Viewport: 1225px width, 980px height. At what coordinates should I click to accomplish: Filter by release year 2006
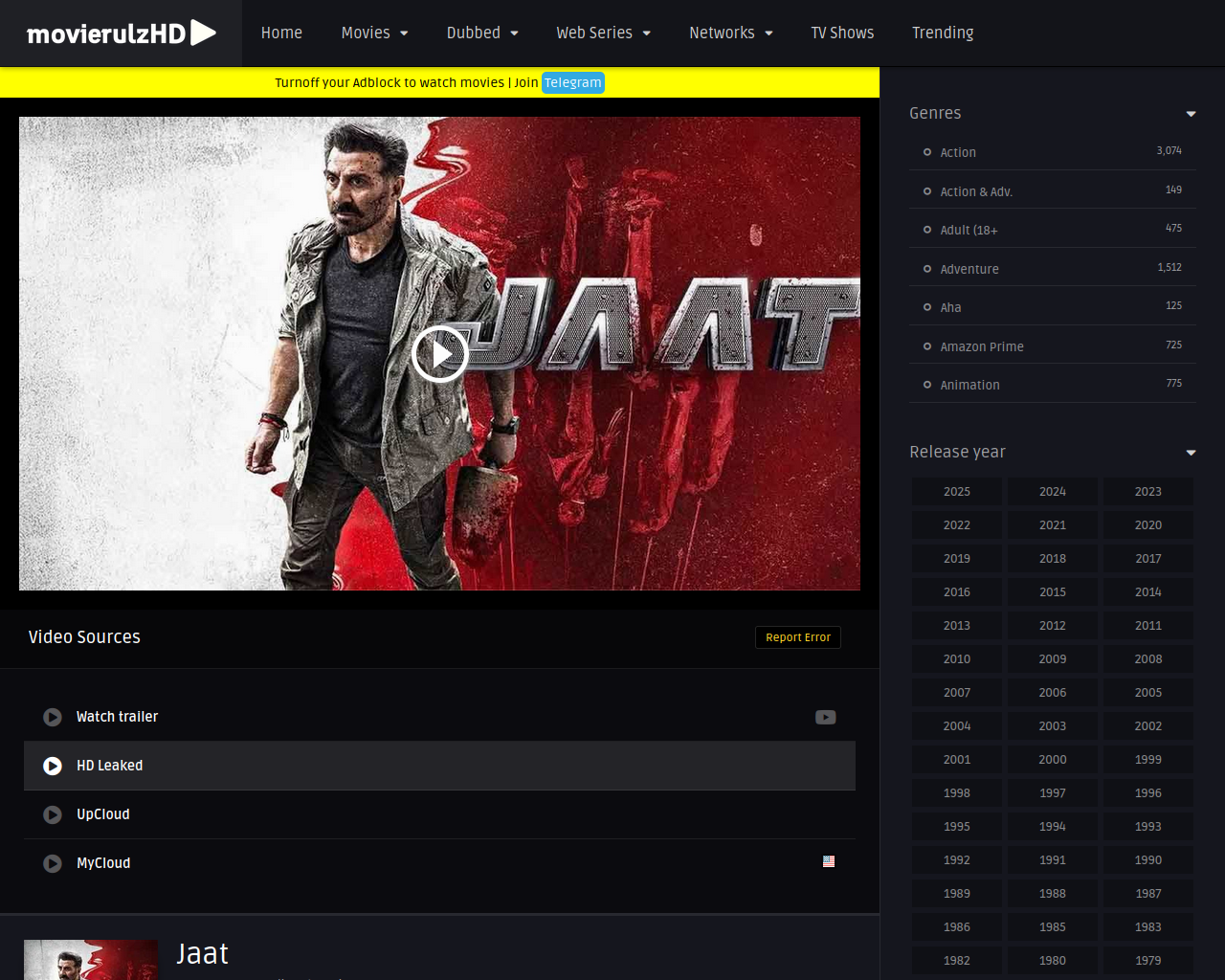[x=1053, y=693]
